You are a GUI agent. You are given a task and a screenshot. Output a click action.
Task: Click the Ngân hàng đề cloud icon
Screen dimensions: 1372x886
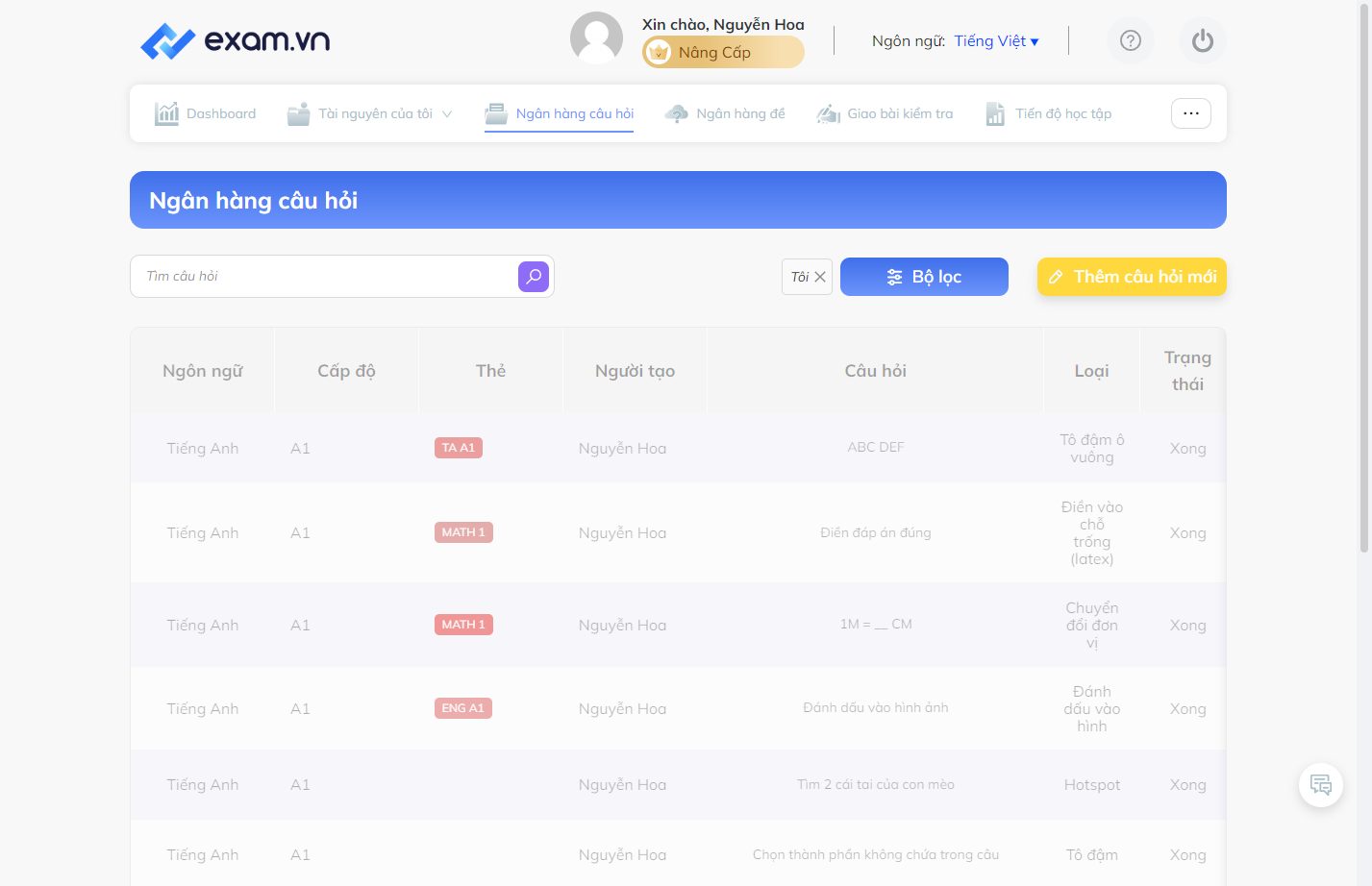click(x=677, y=113)
